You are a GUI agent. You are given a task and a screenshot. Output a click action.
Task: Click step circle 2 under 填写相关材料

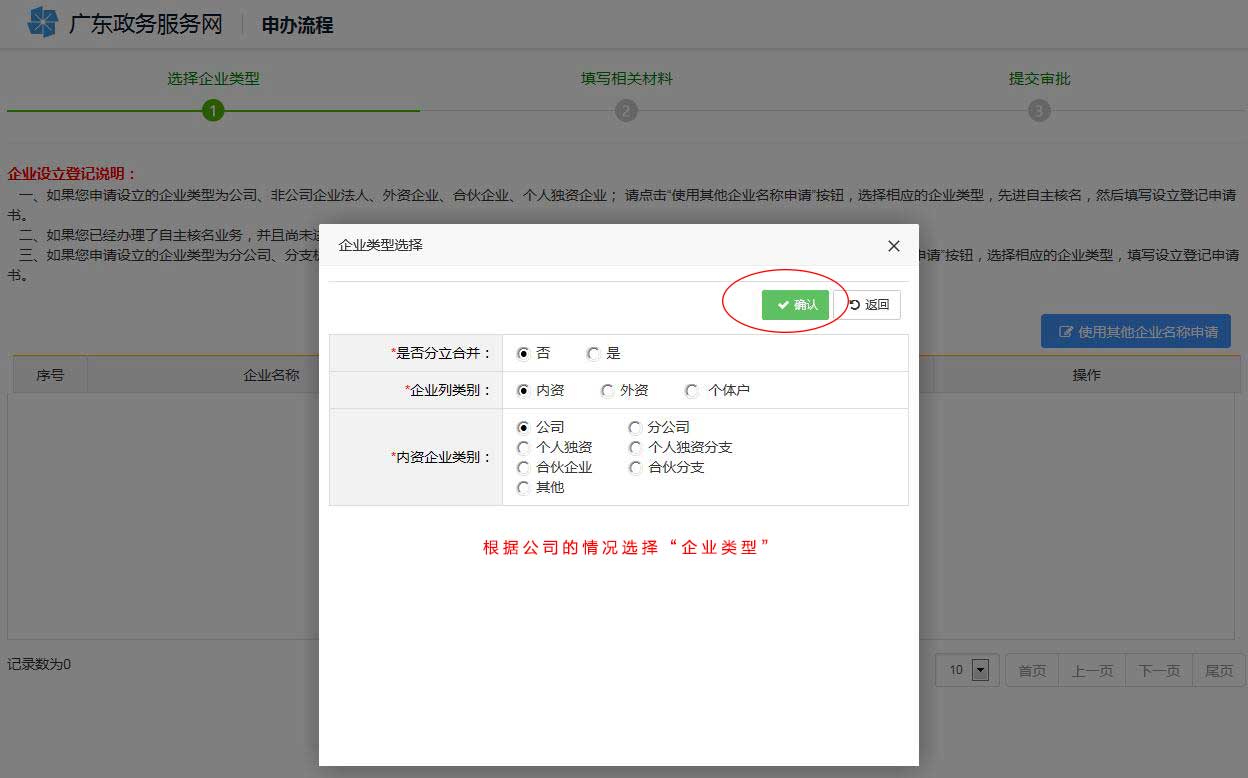point(626,111)
